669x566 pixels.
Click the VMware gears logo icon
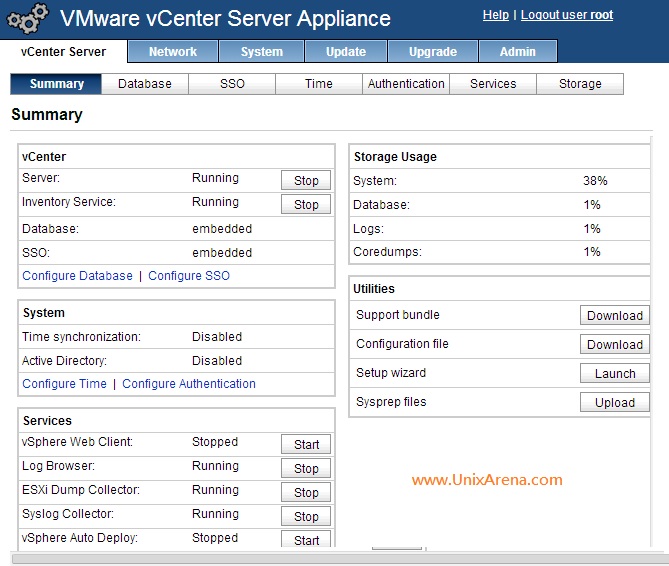point(27,18)
